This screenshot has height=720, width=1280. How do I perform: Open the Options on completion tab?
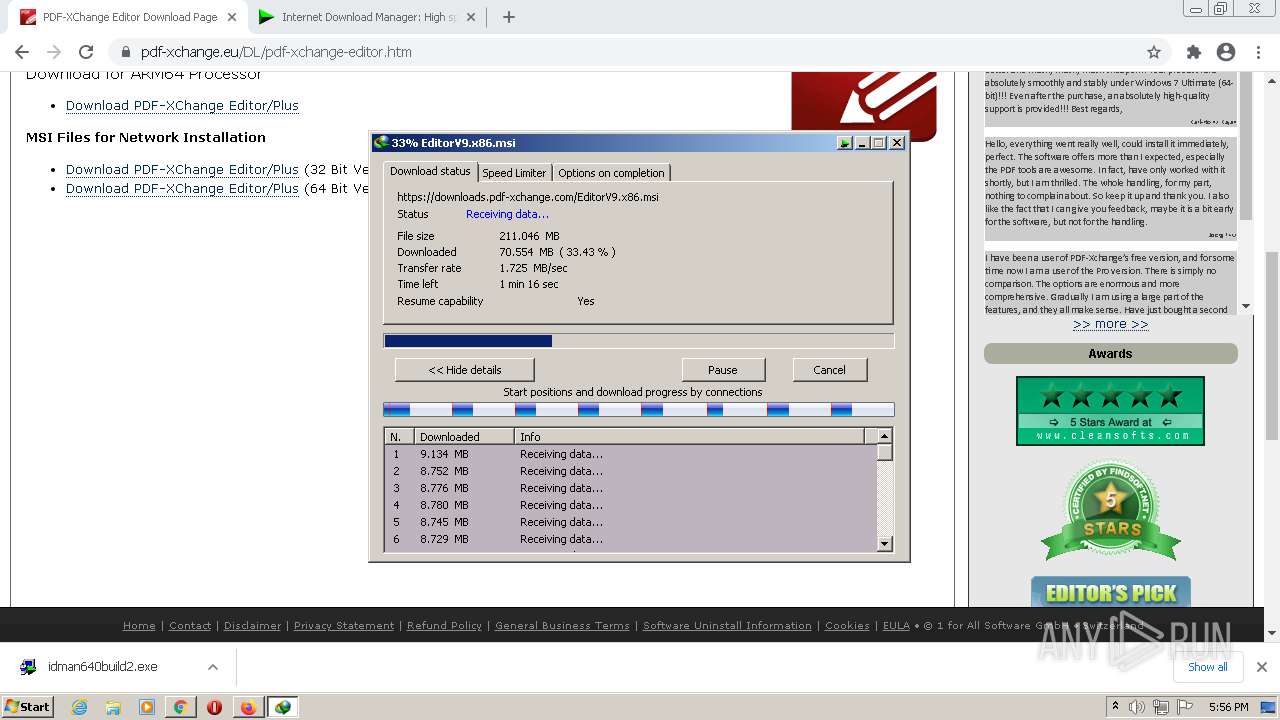(x=611, y=173)
